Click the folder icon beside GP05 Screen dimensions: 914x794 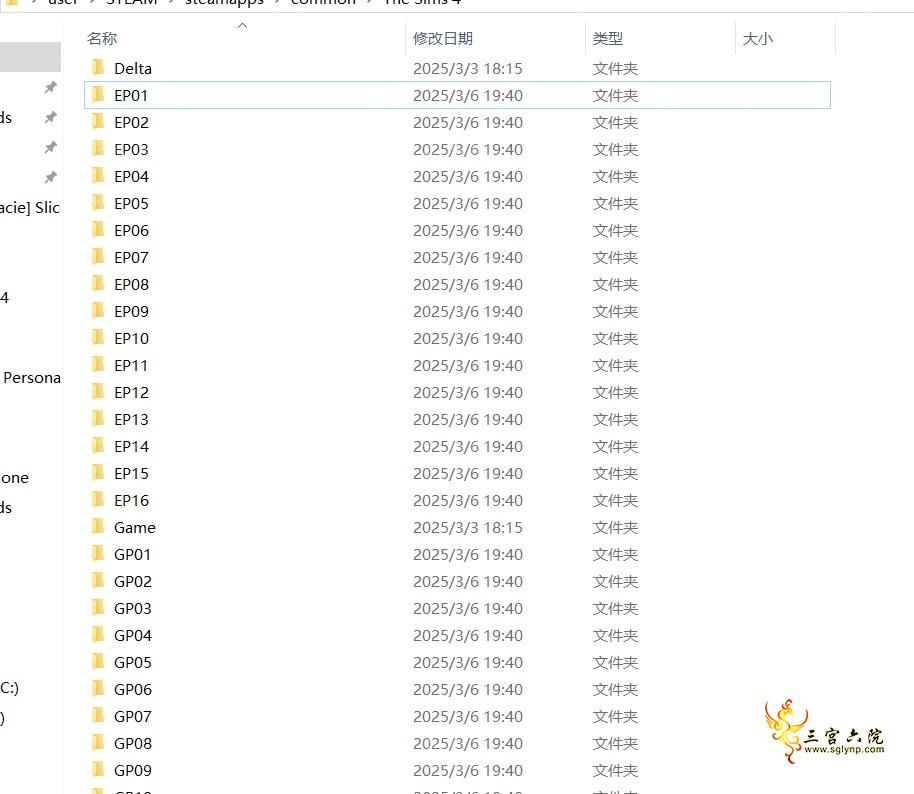click(x=98, y=662)
